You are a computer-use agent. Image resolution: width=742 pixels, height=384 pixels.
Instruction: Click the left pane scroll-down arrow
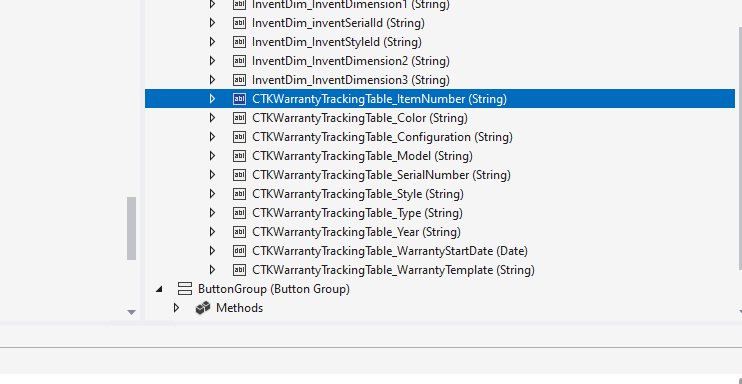pos(132,313)
